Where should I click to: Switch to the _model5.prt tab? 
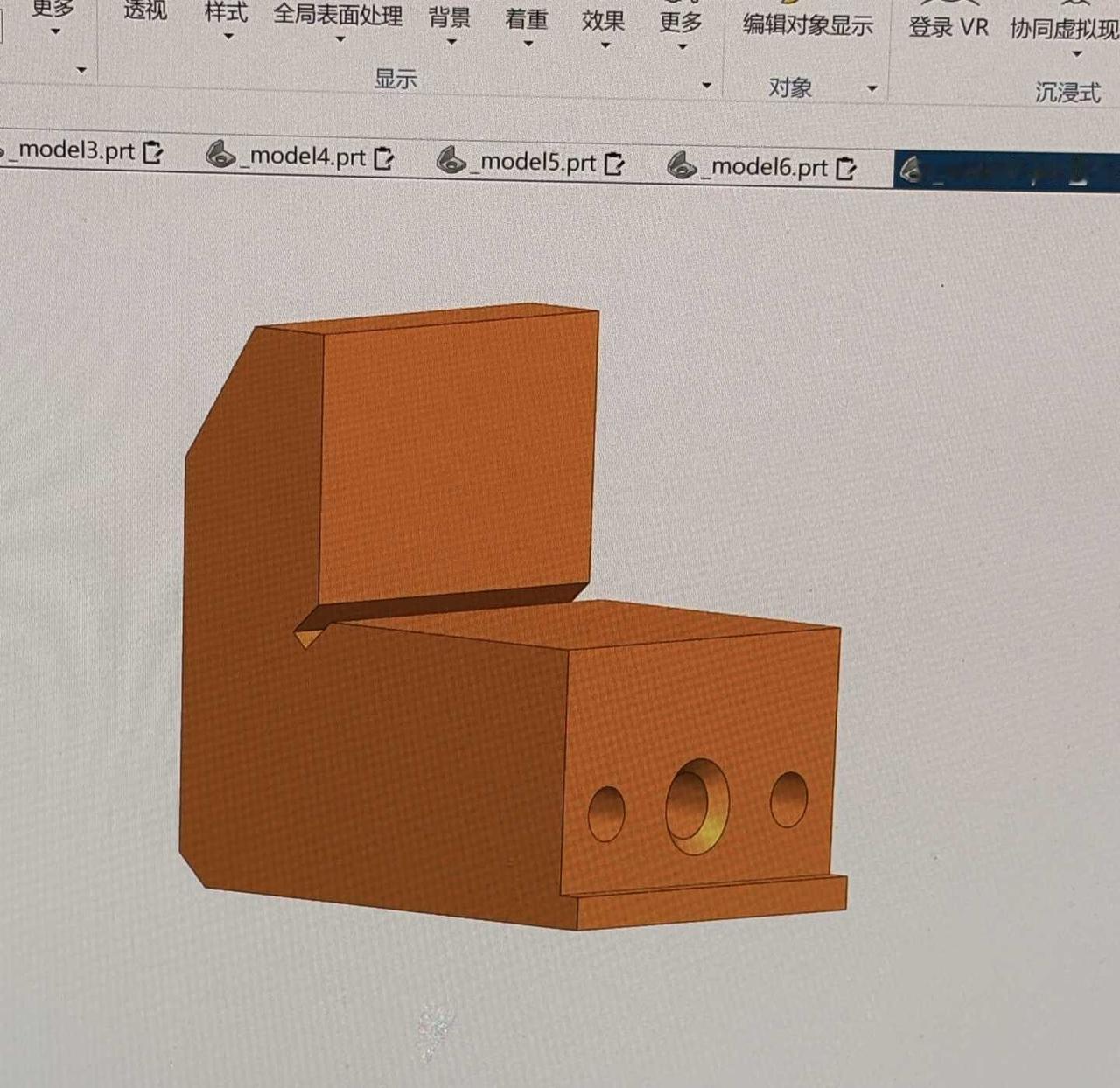coord(531,162)
